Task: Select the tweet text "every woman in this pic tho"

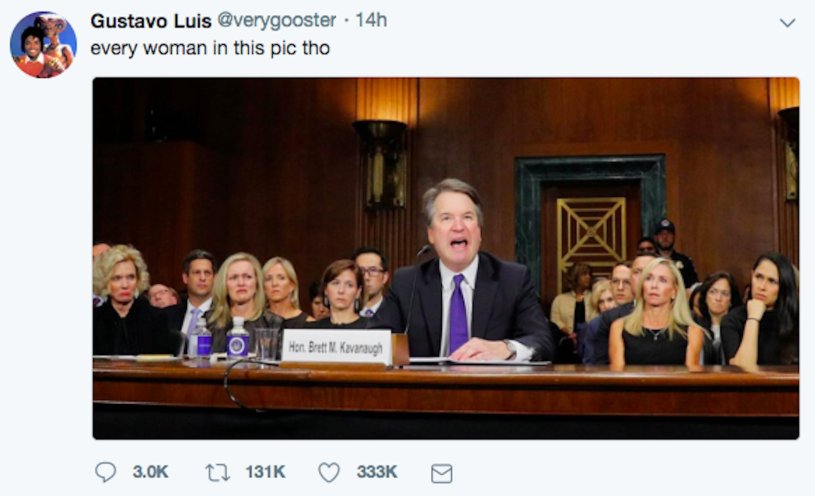Action: [x=210, y=47]
